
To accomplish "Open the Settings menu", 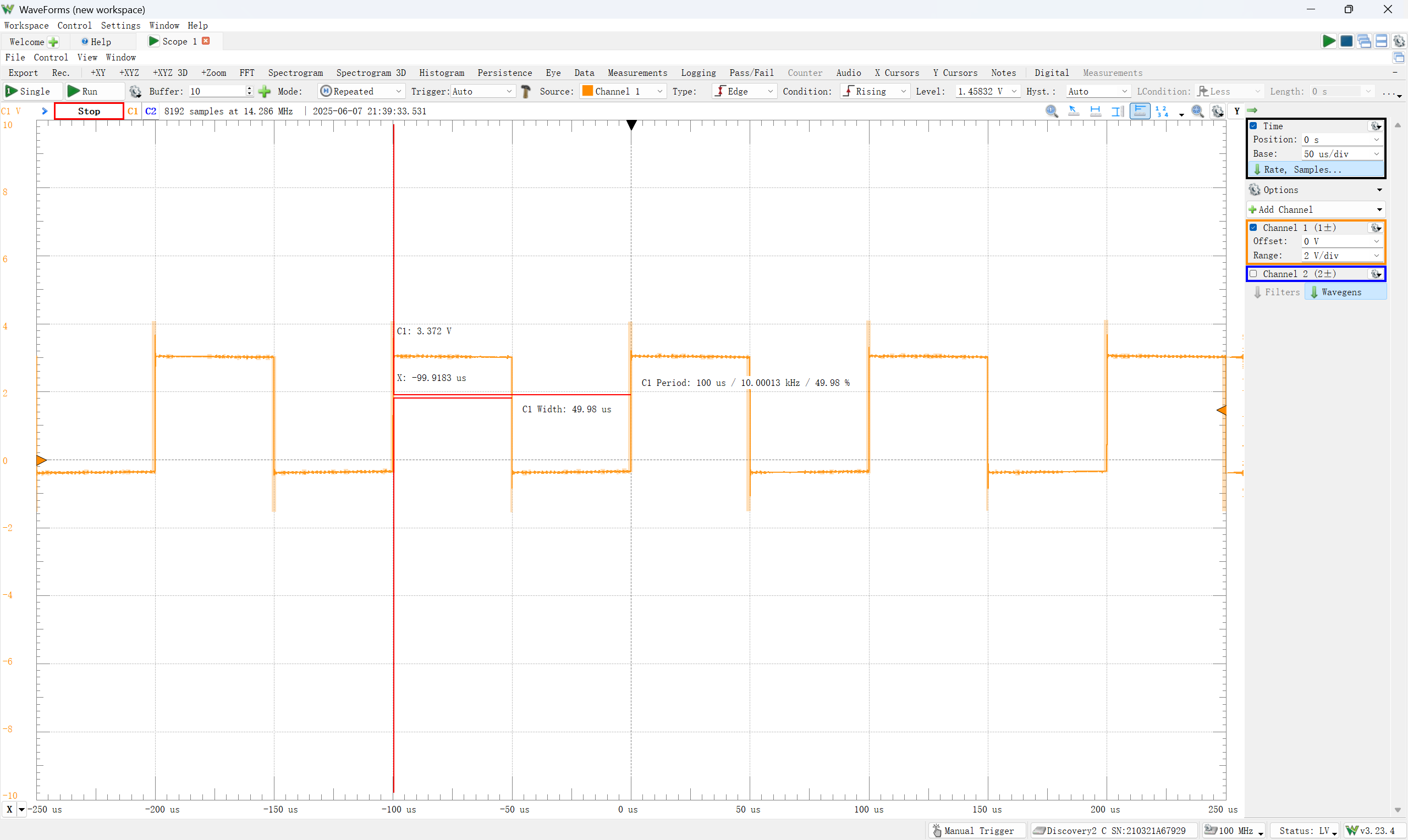I will point(120,25).
